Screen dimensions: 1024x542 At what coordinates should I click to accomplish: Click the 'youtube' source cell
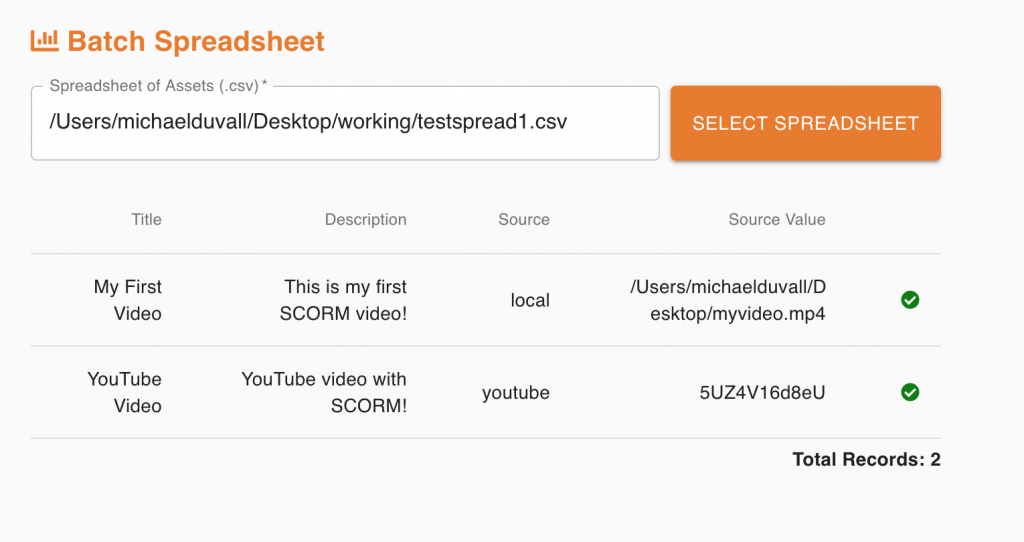[516, 392]
